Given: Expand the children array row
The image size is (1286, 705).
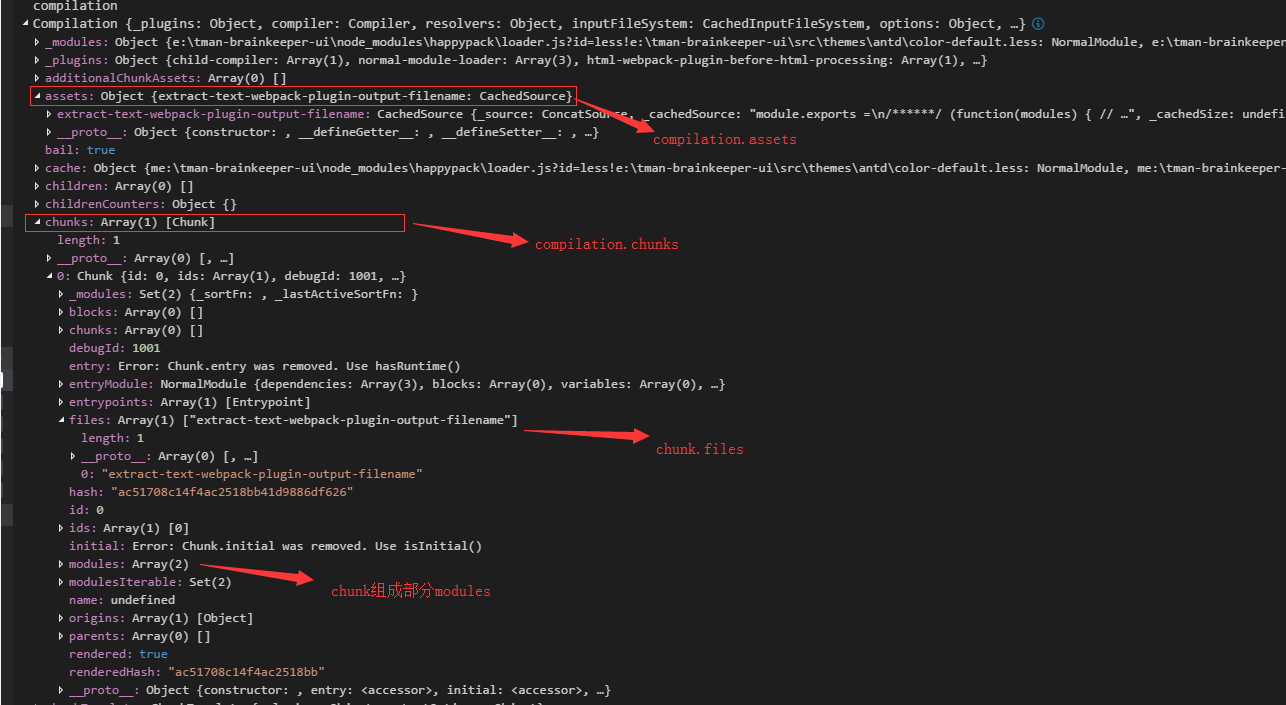Looking at the screenshot, I should click(x=37, y=186).
